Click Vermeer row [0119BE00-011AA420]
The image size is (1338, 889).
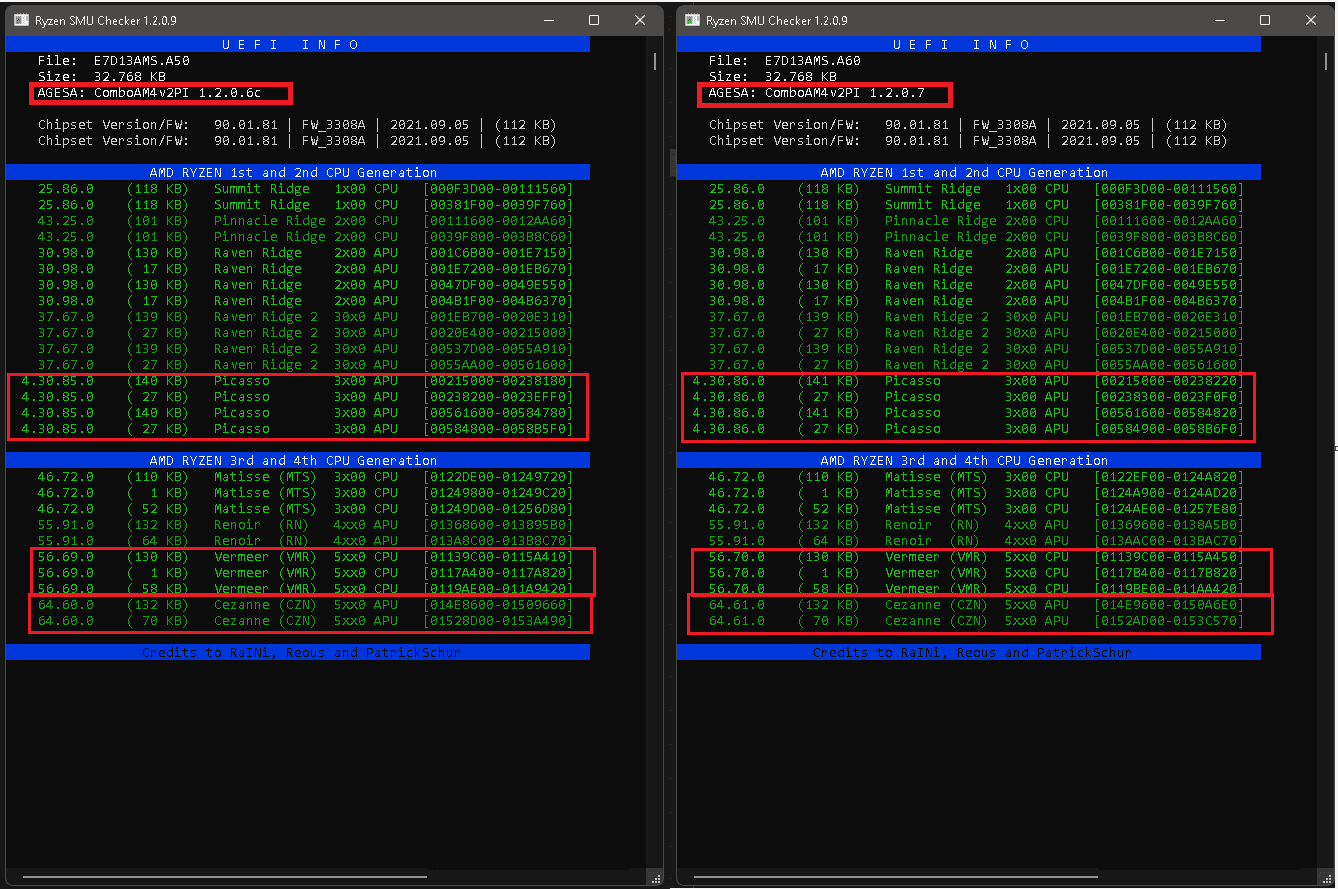[977, 589]
